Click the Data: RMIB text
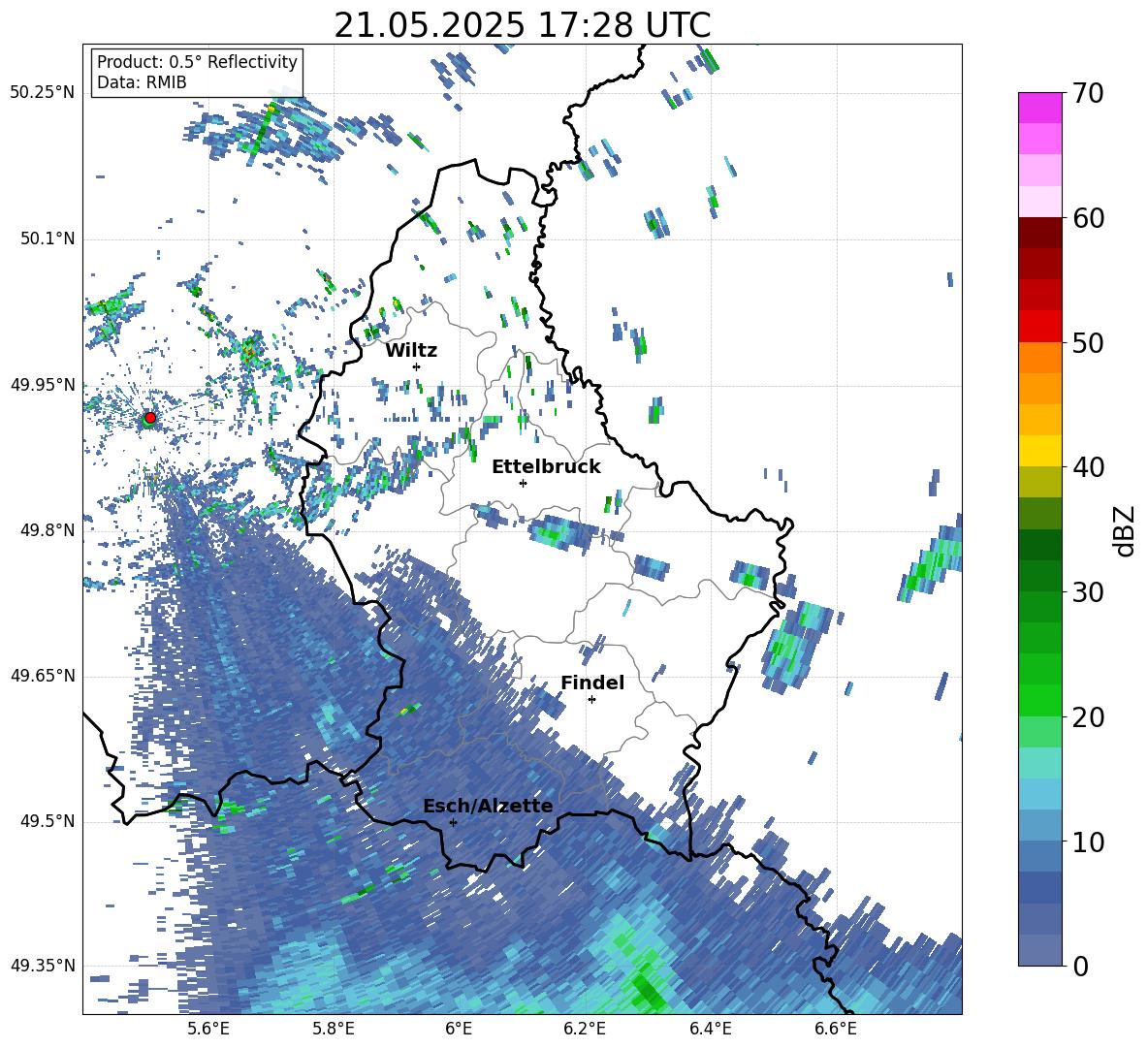The width and height of the screenshot is (1148, 1048). coord(142,82)
